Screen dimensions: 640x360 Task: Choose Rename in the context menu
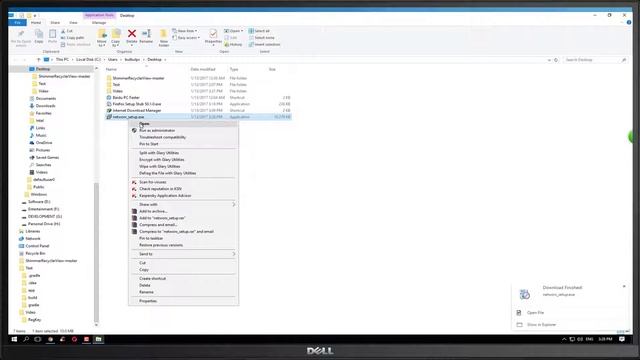click(183, 292)
